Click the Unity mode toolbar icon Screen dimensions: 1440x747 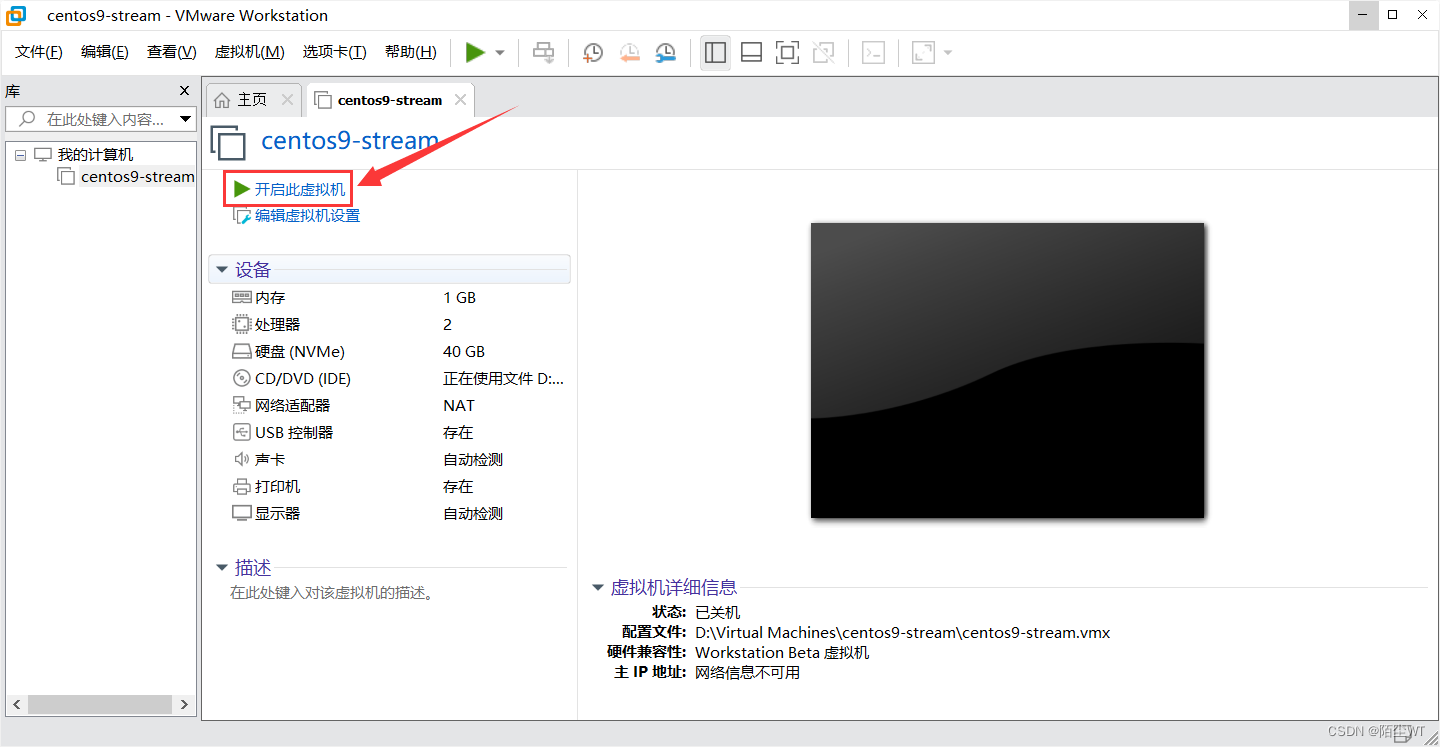pos(824,53)
